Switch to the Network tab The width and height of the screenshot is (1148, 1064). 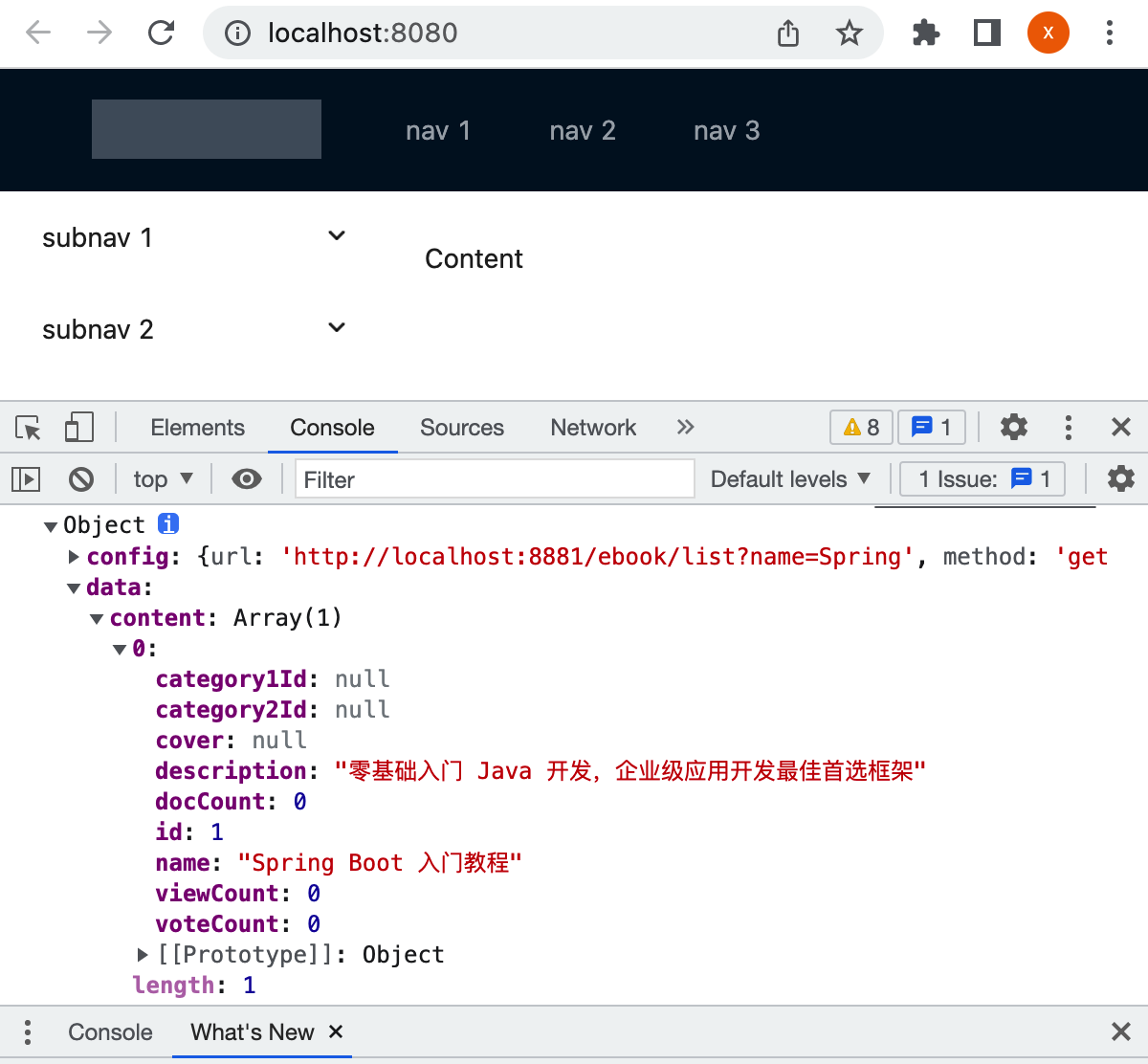click(x=593, y=427)
